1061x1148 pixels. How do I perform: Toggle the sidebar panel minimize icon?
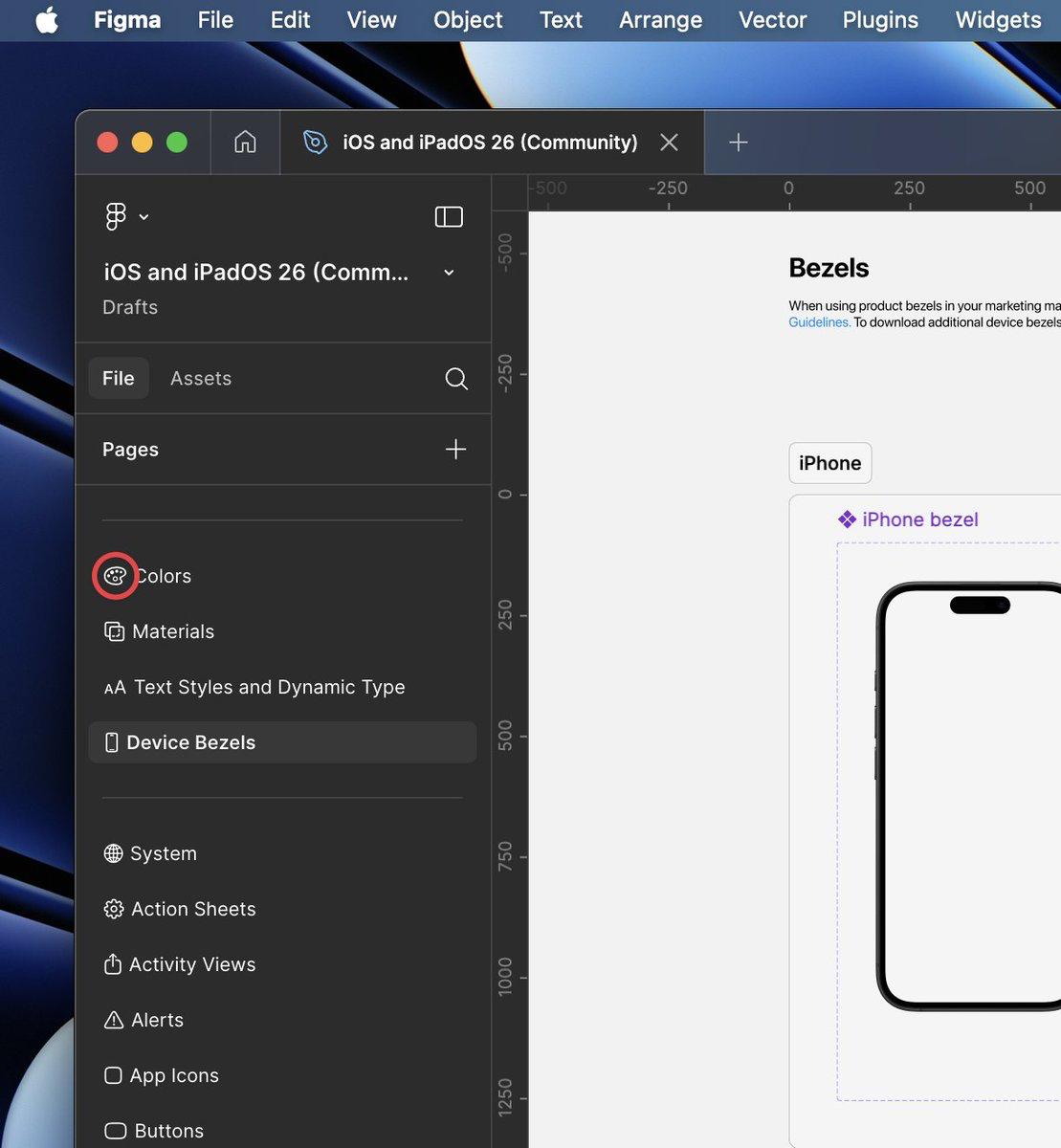pos(449,217)
